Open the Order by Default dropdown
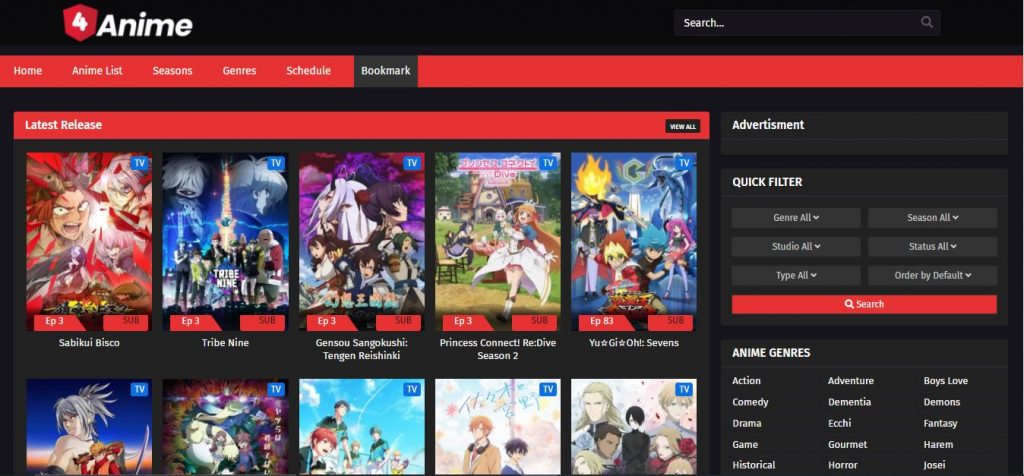Screen dimensions: 1024x476 [932, 276]
